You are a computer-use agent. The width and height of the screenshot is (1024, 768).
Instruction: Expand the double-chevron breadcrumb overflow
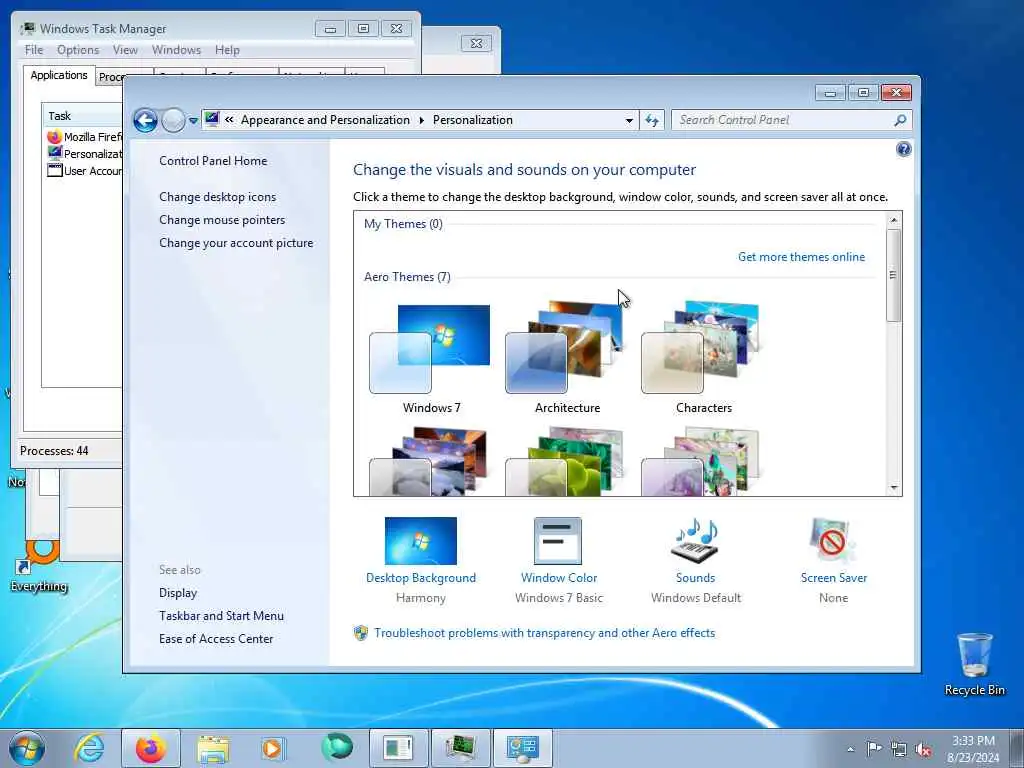[229, 120]
